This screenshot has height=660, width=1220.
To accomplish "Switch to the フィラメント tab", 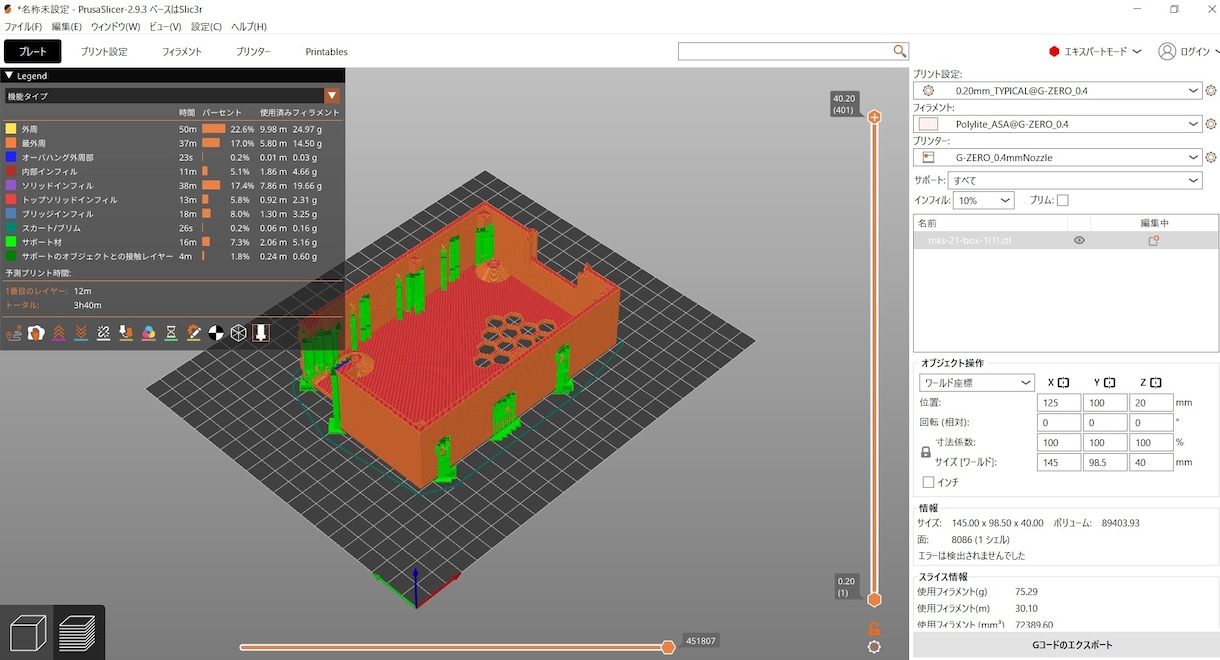I will click(182, 51).
